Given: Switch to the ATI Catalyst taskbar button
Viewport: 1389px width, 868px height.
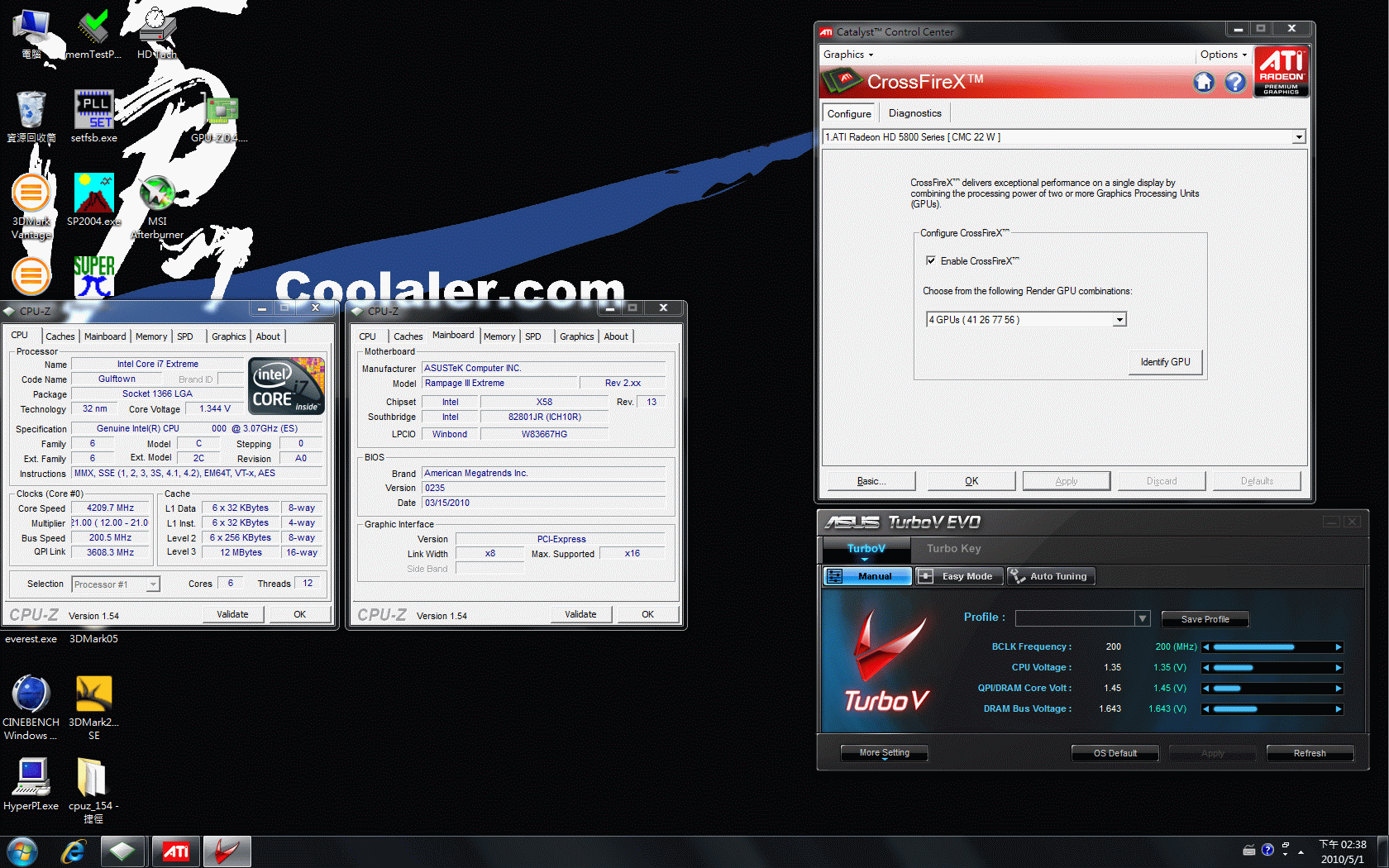Looking at the screenshot, I should click(175, 851).
